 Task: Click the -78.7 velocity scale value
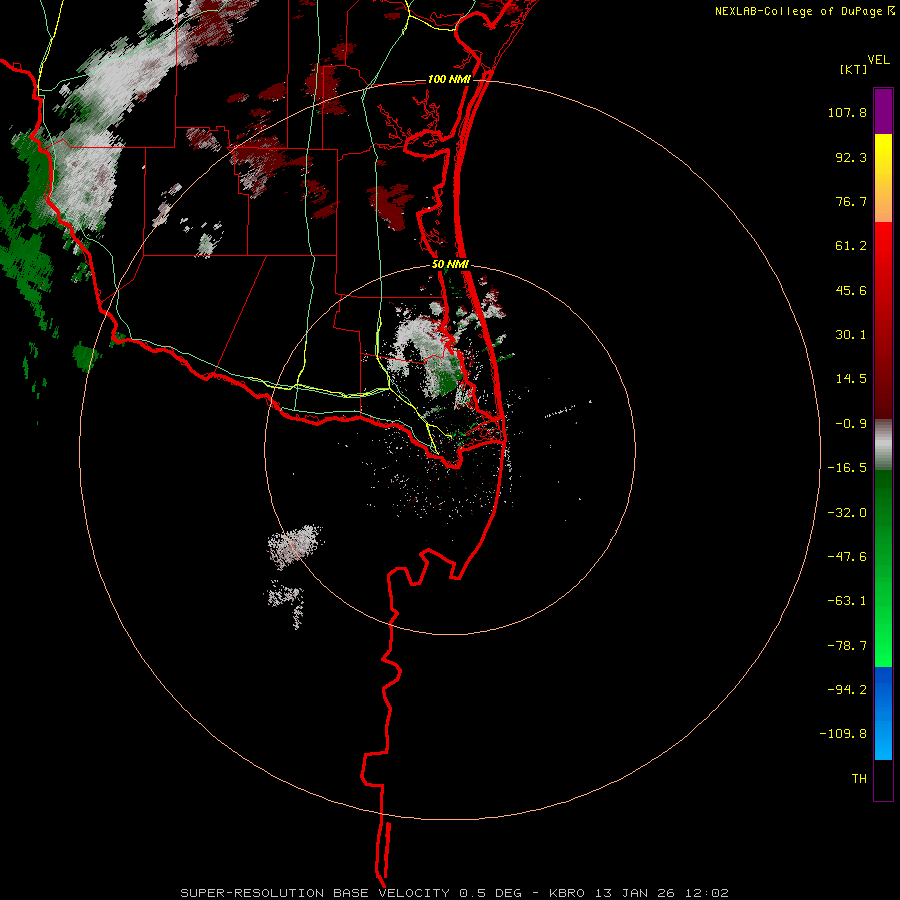point(847,646)
